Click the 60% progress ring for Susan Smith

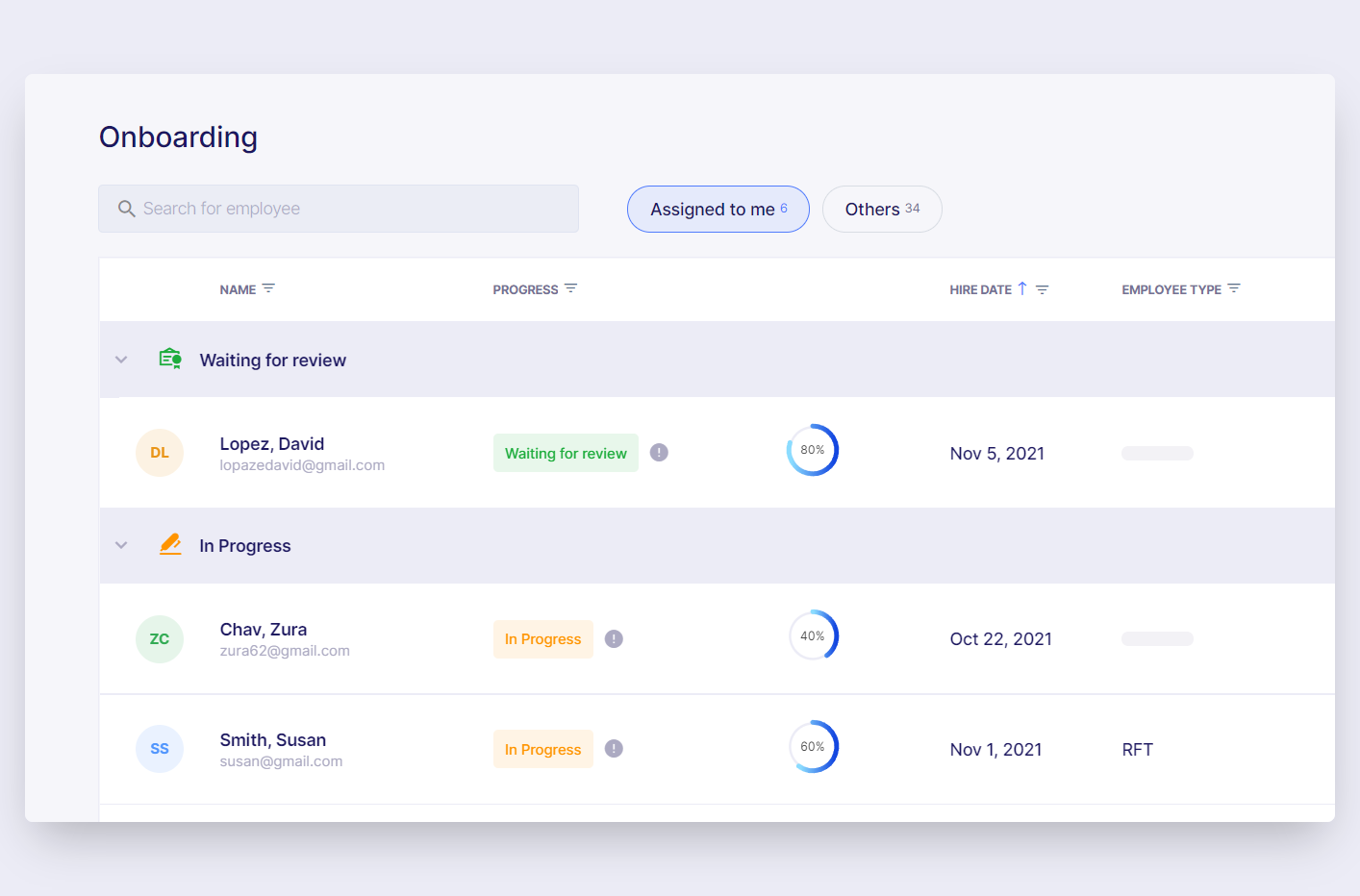tap(813, 747)
